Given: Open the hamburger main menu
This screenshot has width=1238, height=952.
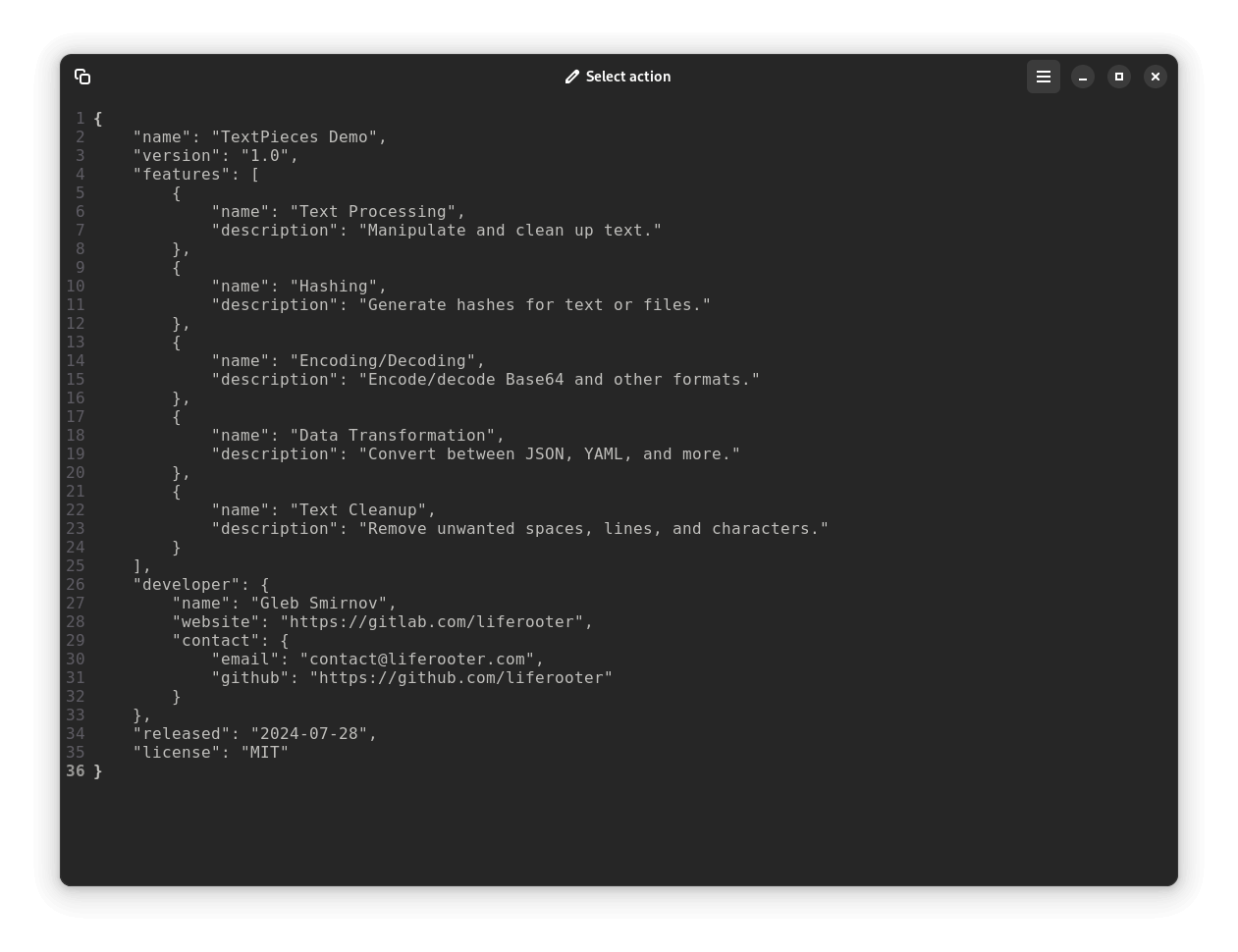Looking at the screenshot, I should point(1043,77).
